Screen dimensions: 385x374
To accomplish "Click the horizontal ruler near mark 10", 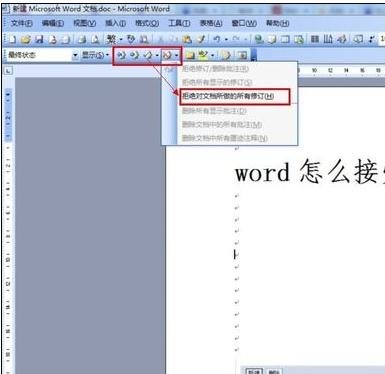I will pos(314,70).
